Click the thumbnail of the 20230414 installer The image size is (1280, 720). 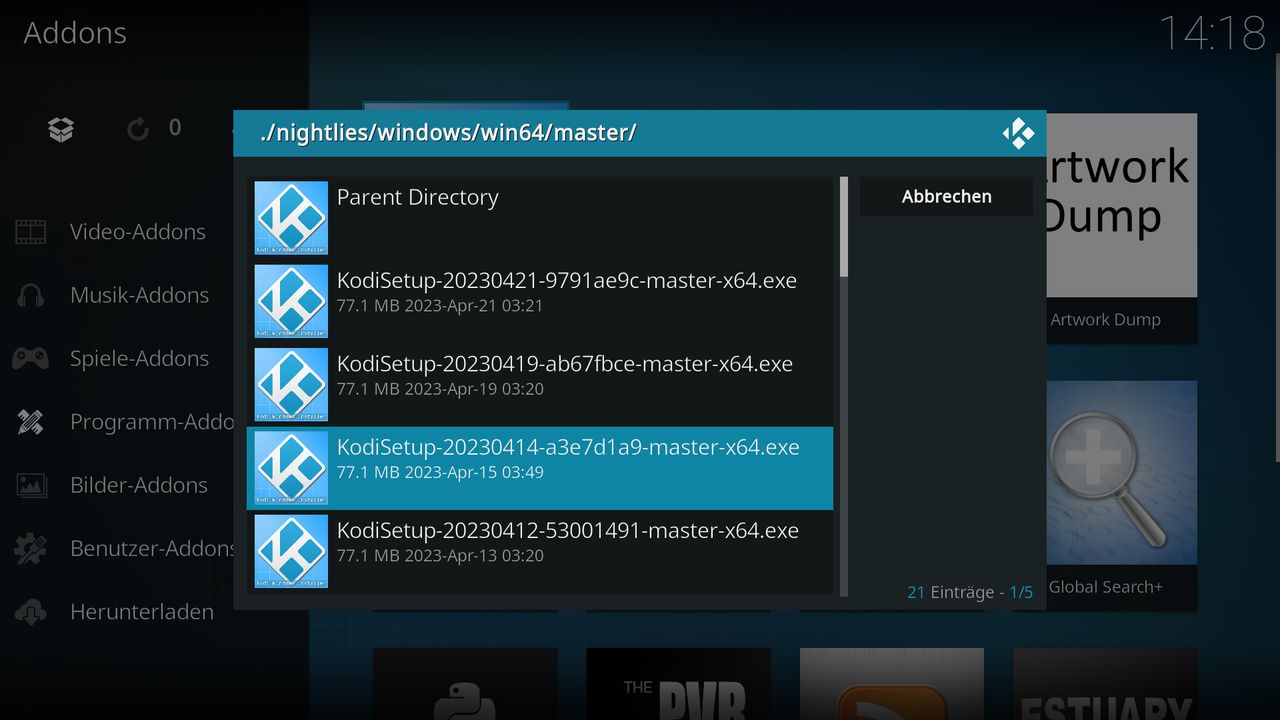(x=291, y=468)
